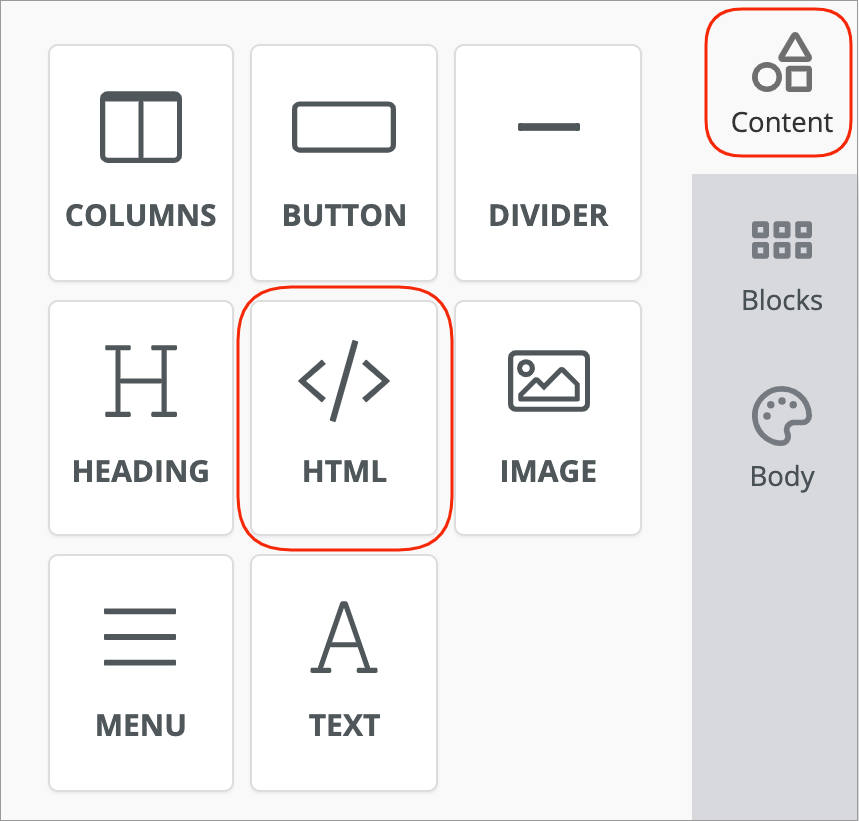Click the two-column layout icon
The width and height of the screenshot is (859, 821).
pyautogui.click(x=141, y=127)
